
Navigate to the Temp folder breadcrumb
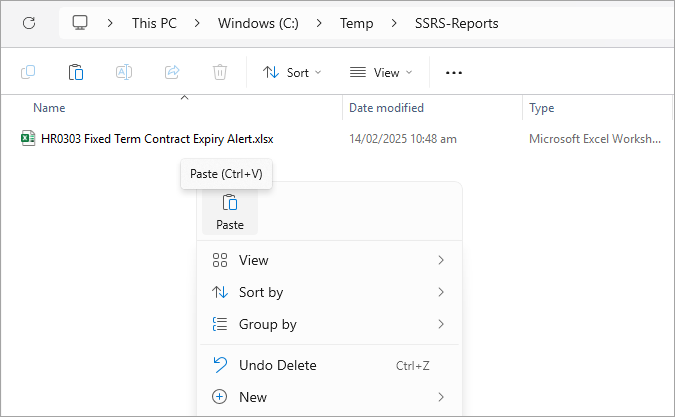(x=356, y=23)
